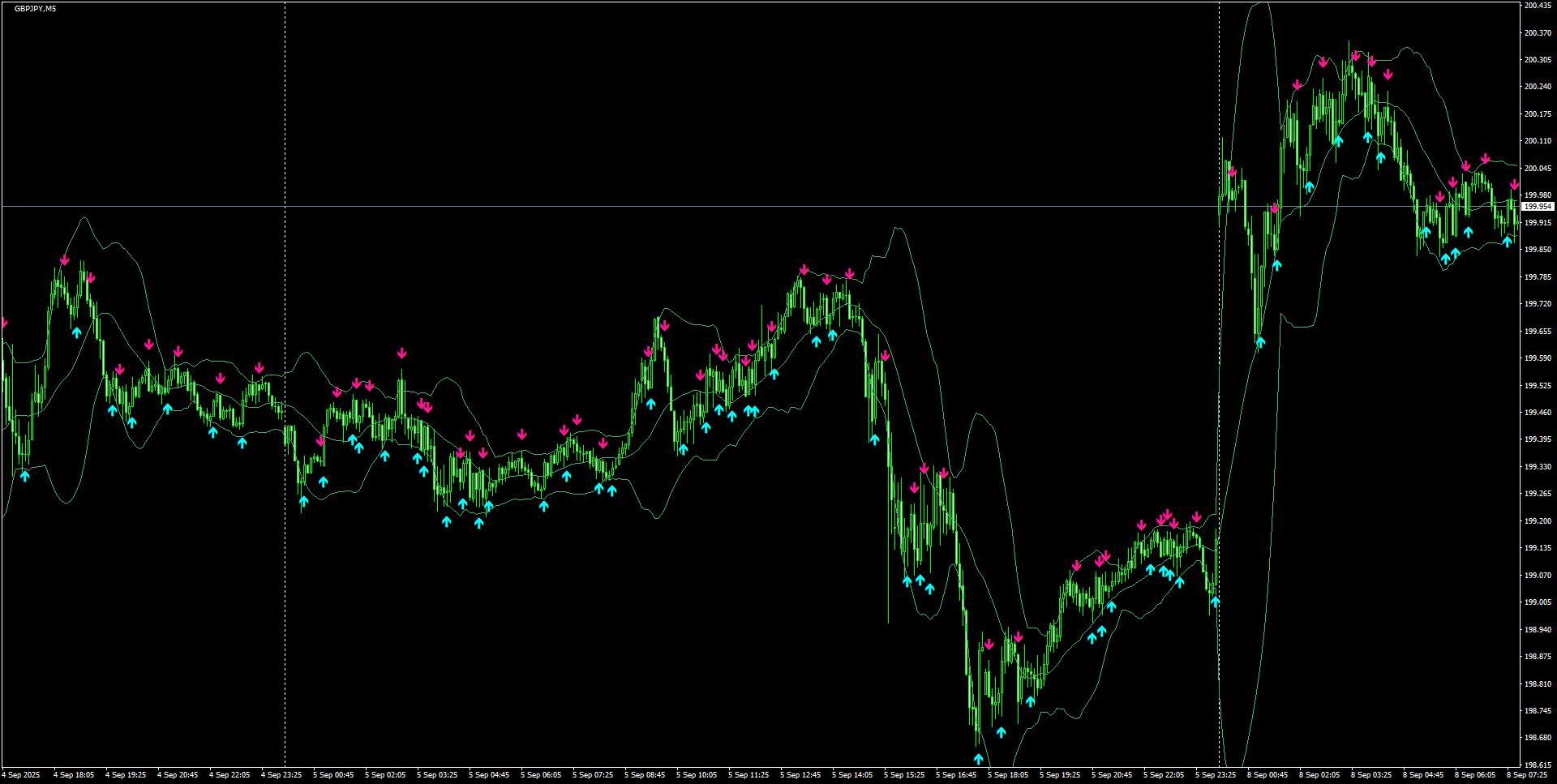Select the cyan buy arrow near the 8 Sep 06:05 low
The height and width of the screenshot is (784, 1557).
(1506, 241)
